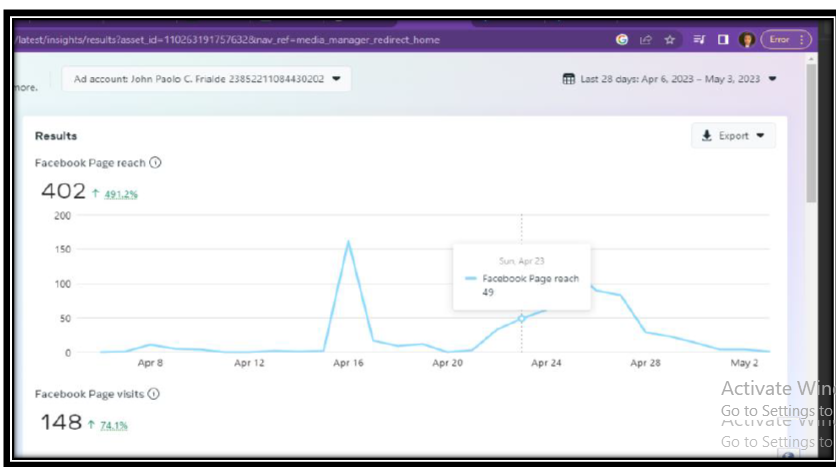The width and height of the screenshot is (836, 467).
Task: Click the 50 y-axis label
Action: pos(65,318)
